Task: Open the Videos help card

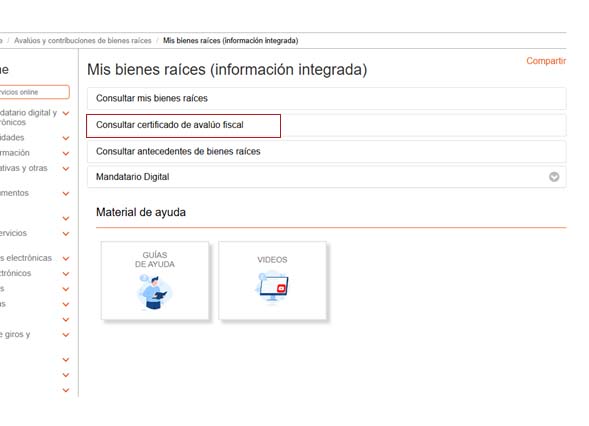Action: 272,281
